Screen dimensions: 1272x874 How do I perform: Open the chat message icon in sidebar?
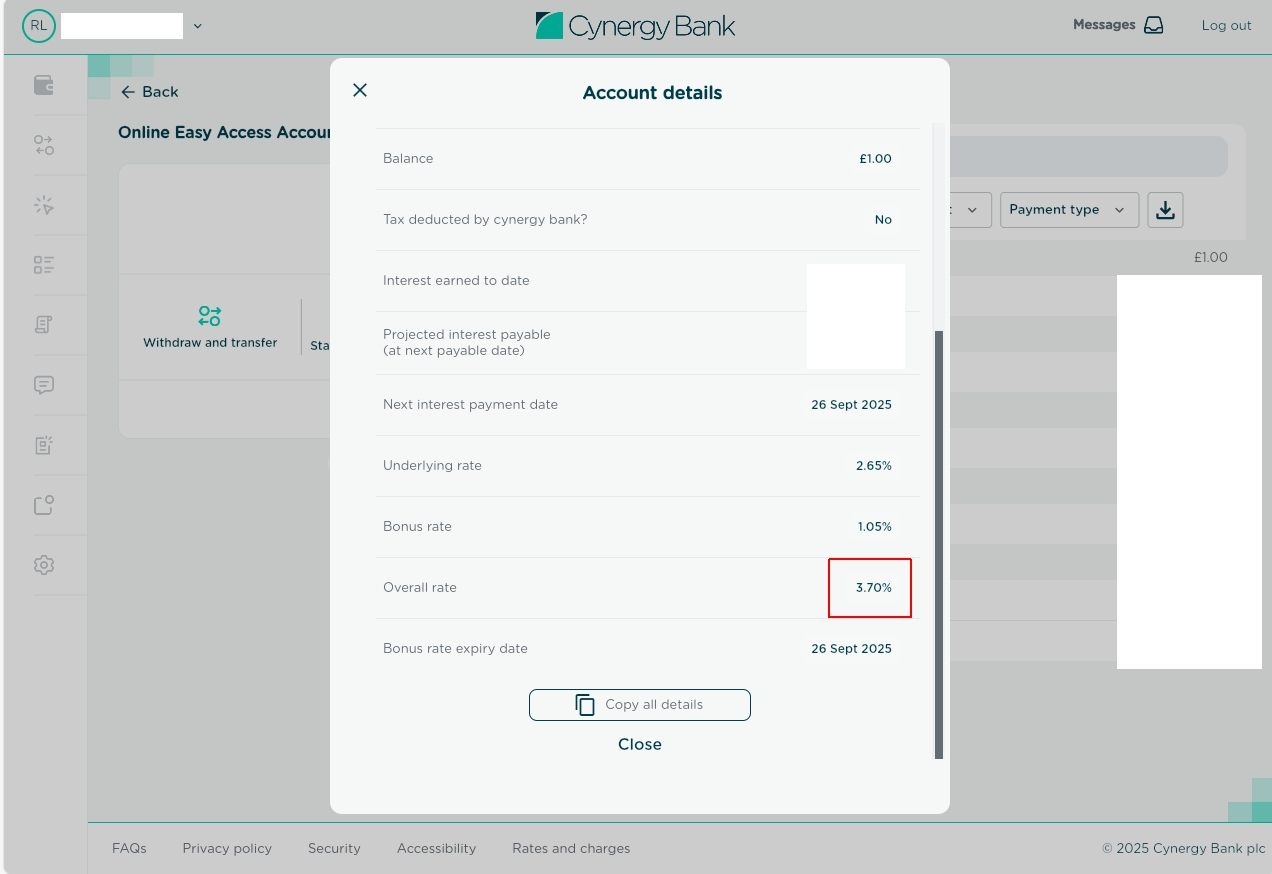(44, 385)
